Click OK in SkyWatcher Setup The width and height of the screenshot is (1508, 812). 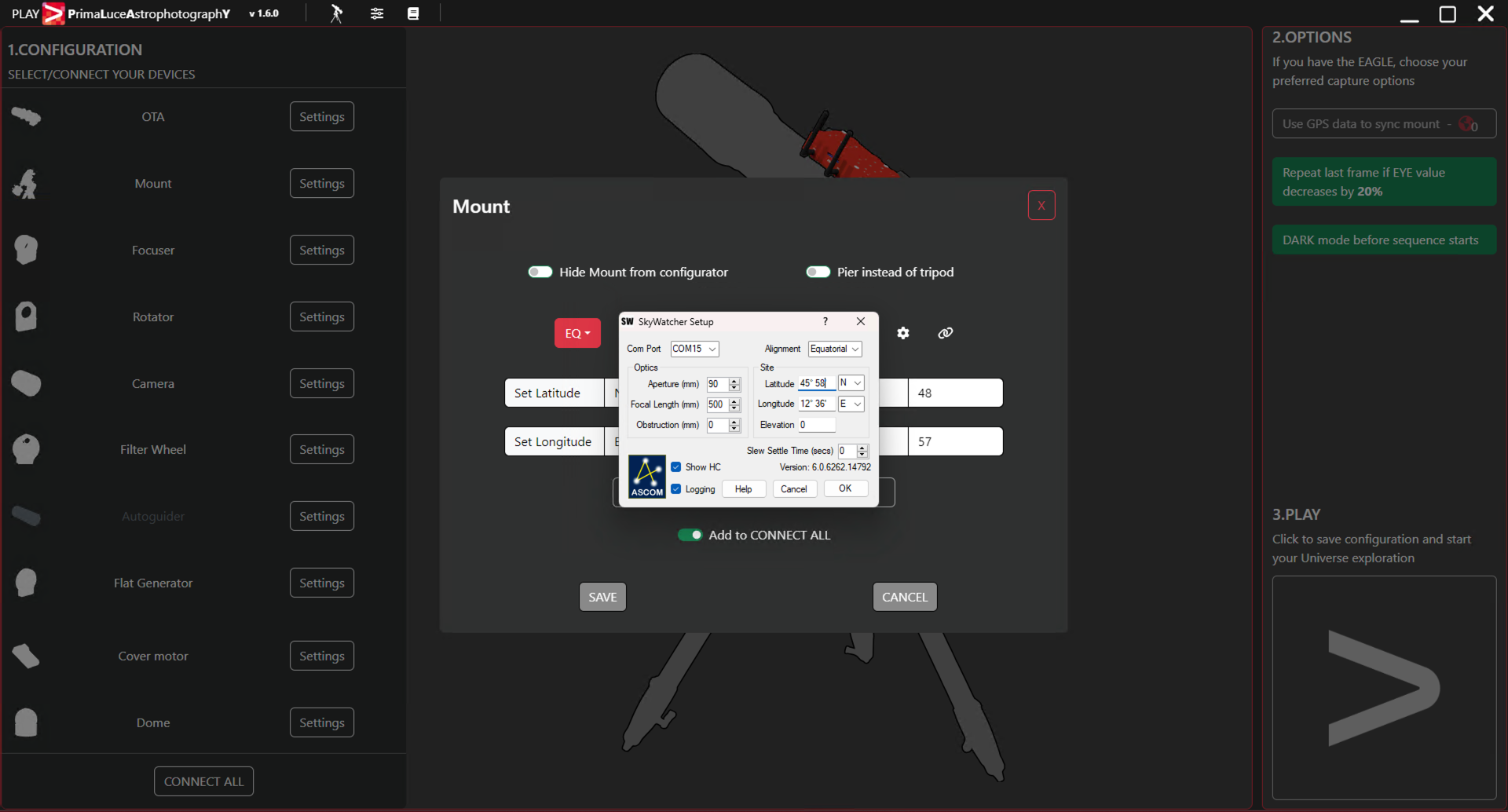point(845,488)
